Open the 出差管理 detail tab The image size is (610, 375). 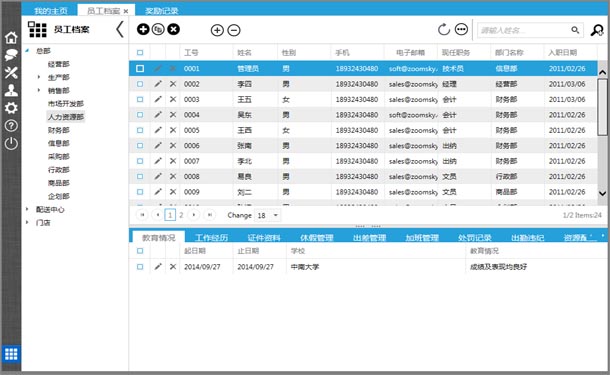click(369, 237)
